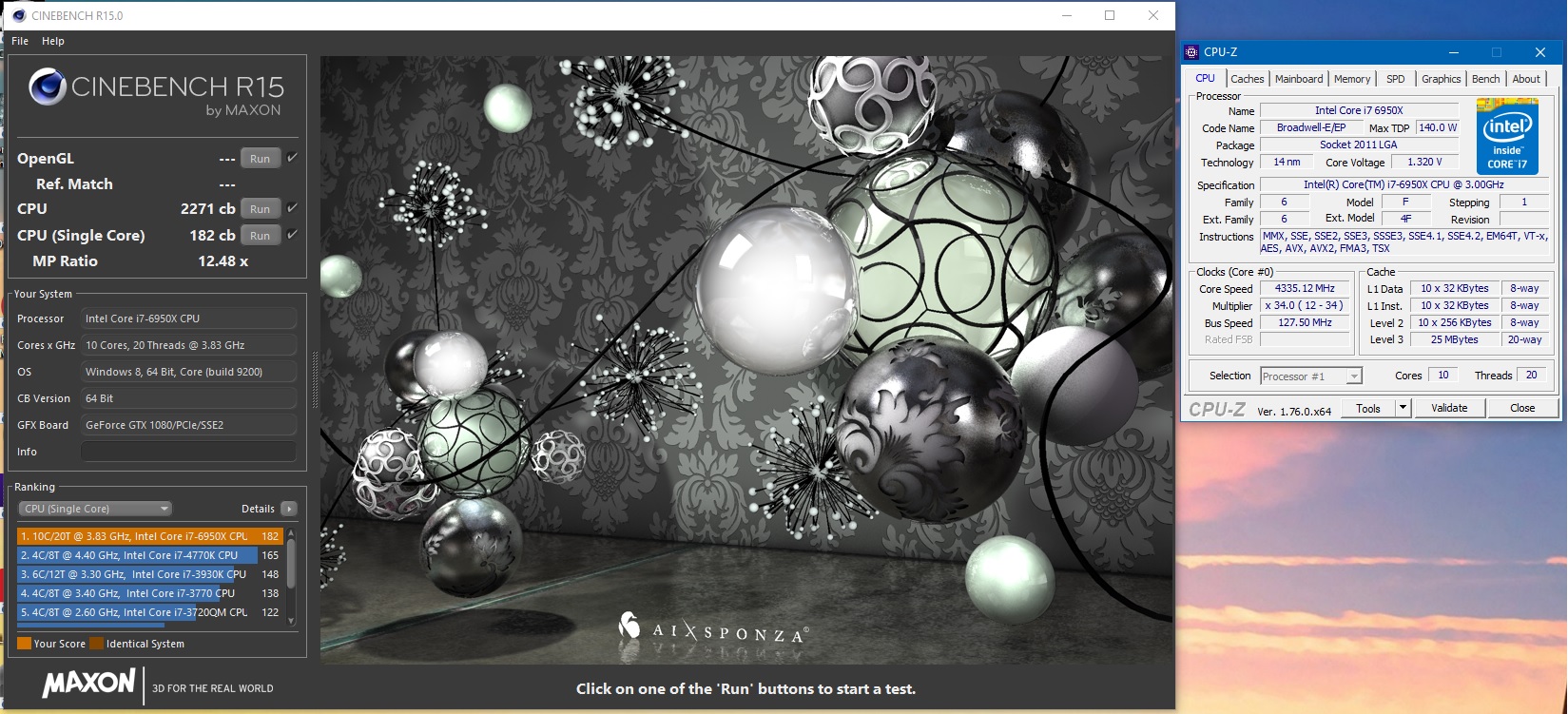Click the CPU-Z icon in its title bar
The height and width of the screenshot is (714, 1568).
tap(1192, 52)
